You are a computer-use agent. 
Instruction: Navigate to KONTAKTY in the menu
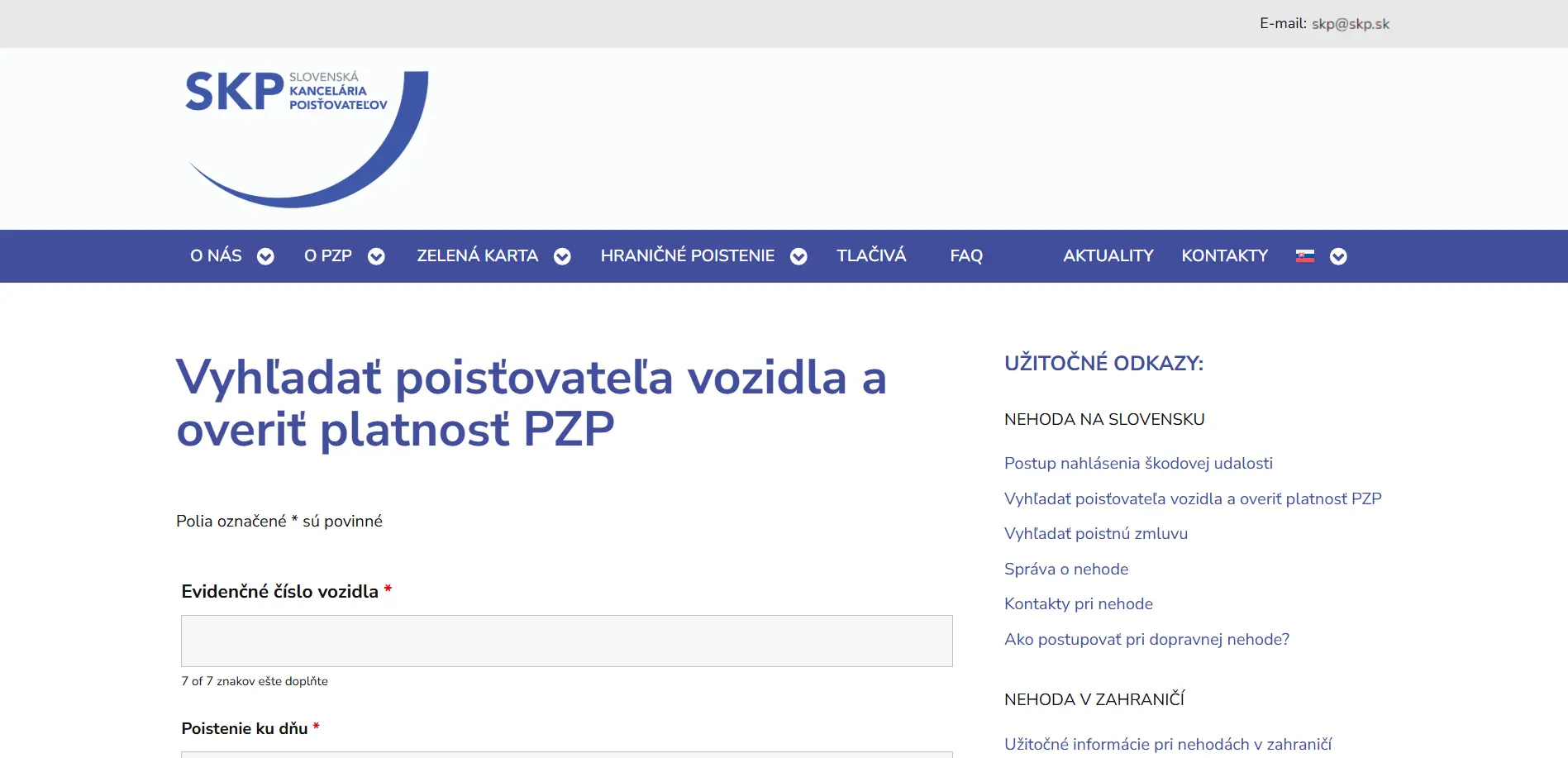coord(1224,256)
